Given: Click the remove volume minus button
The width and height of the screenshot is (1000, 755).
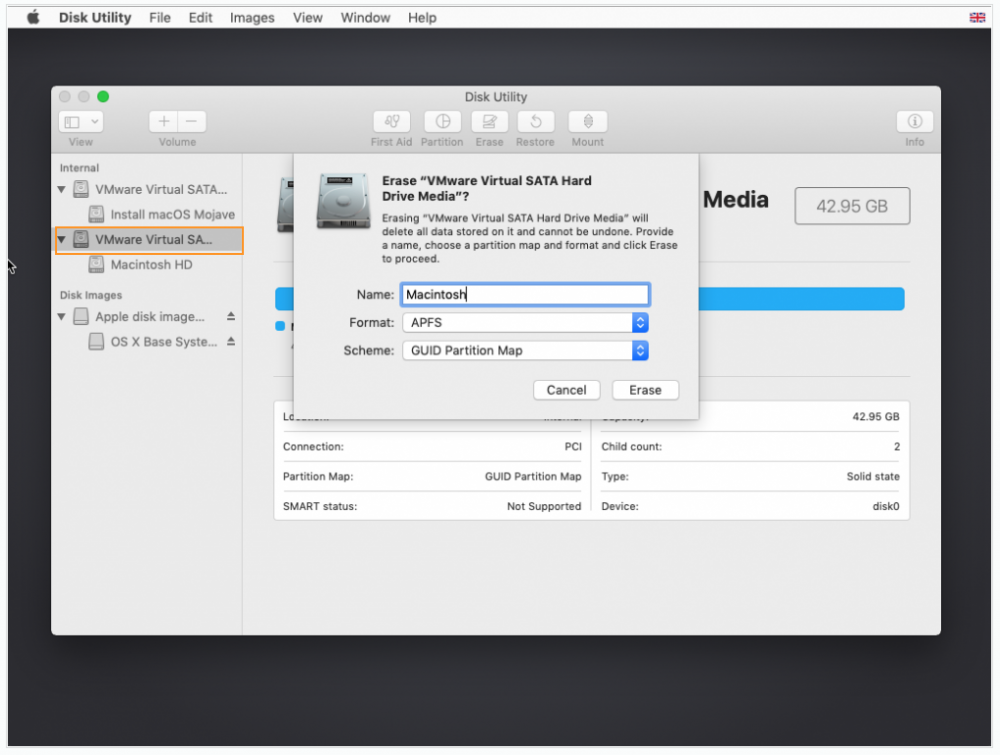Looking at the screenshot, I should pyautogui.click(x=191, y=121).
